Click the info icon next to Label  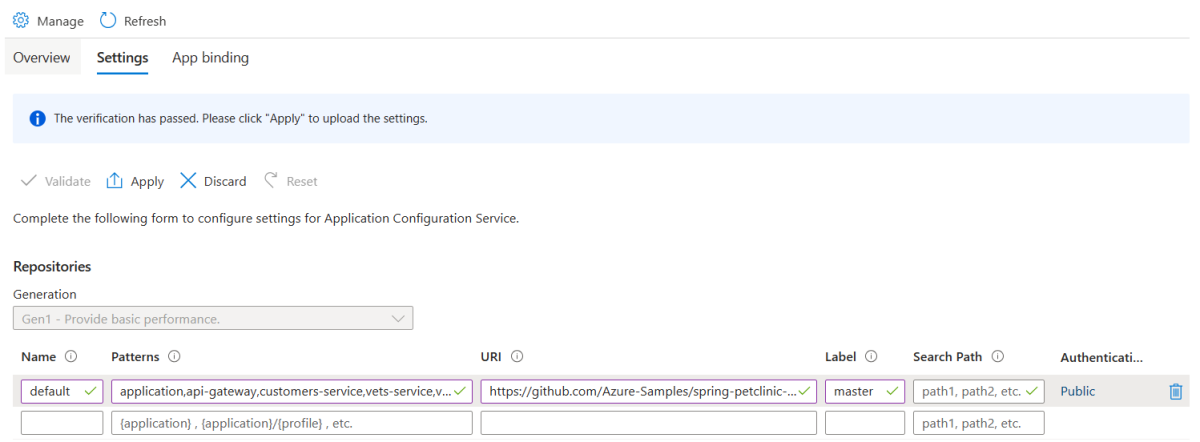tap(871, 357)
